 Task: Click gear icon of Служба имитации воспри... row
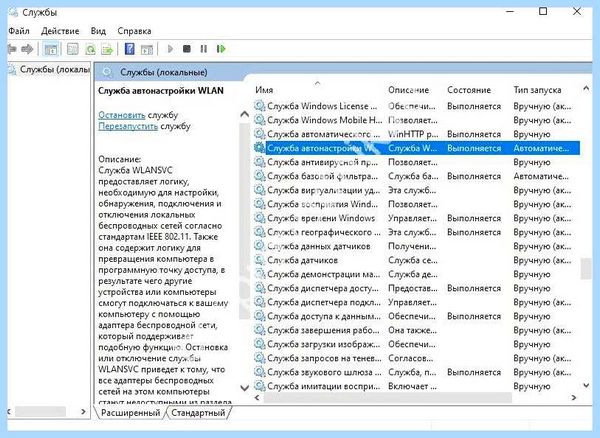[260, 386]
